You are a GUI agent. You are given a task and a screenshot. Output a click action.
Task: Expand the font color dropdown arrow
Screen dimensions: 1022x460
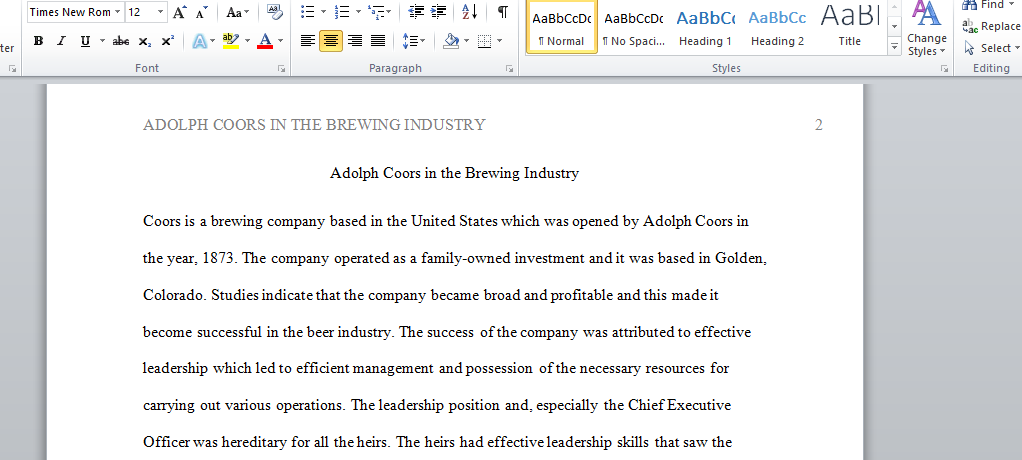281,41
